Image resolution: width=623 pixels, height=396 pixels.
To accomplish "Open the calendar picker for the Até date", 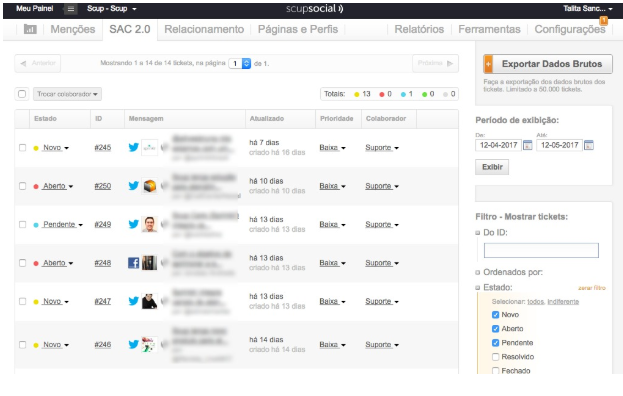I will pyautogui.click(x=589, y=145).
